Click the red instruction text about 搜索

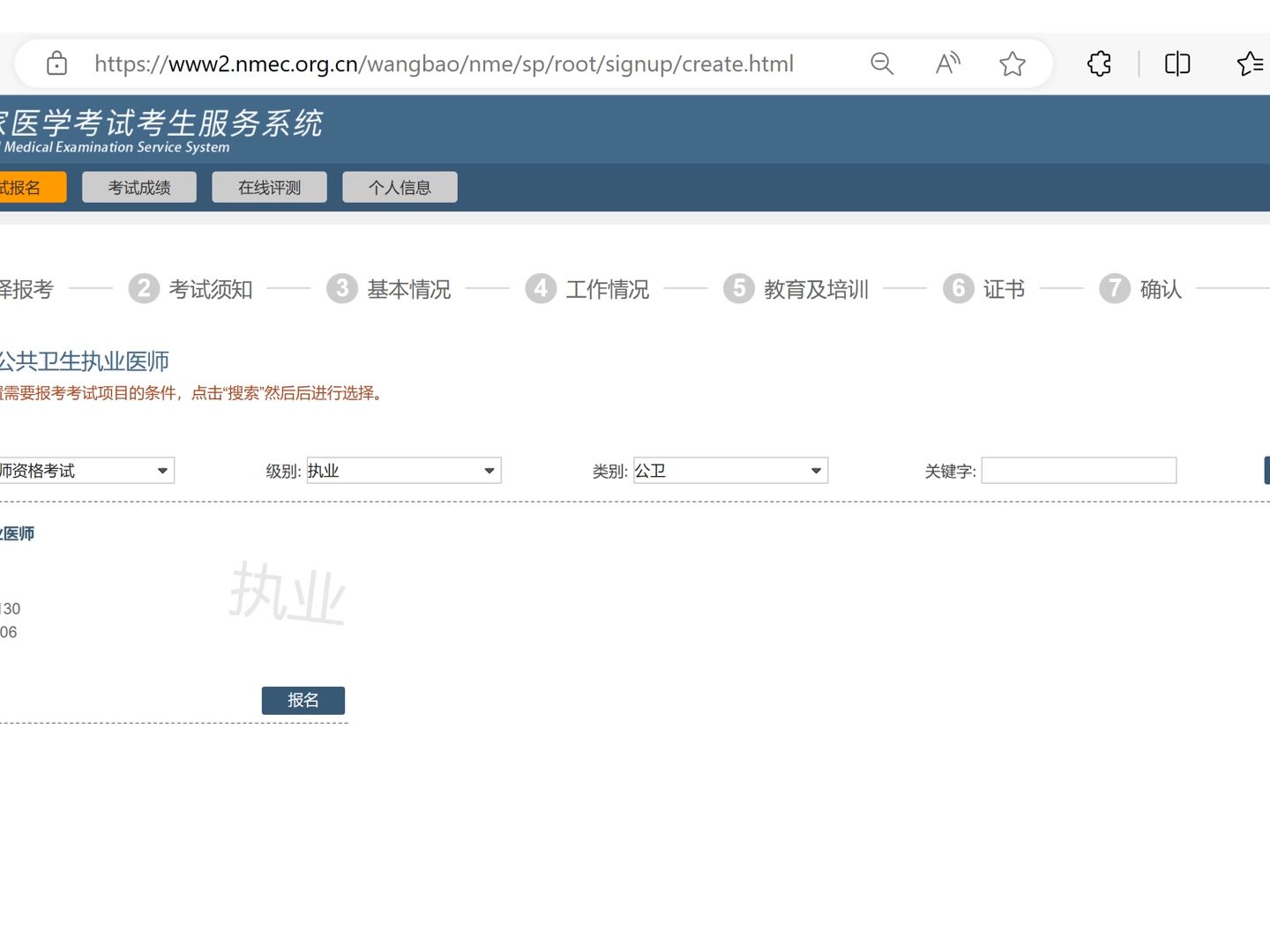[191, 393]
